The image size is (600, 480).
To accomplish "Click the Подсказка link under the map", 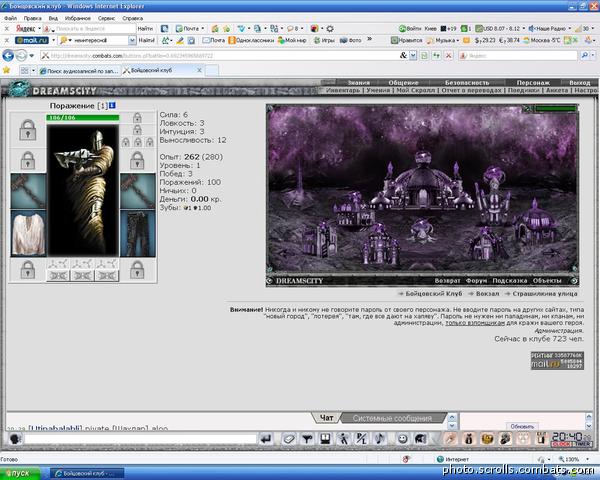I will 510,281.
